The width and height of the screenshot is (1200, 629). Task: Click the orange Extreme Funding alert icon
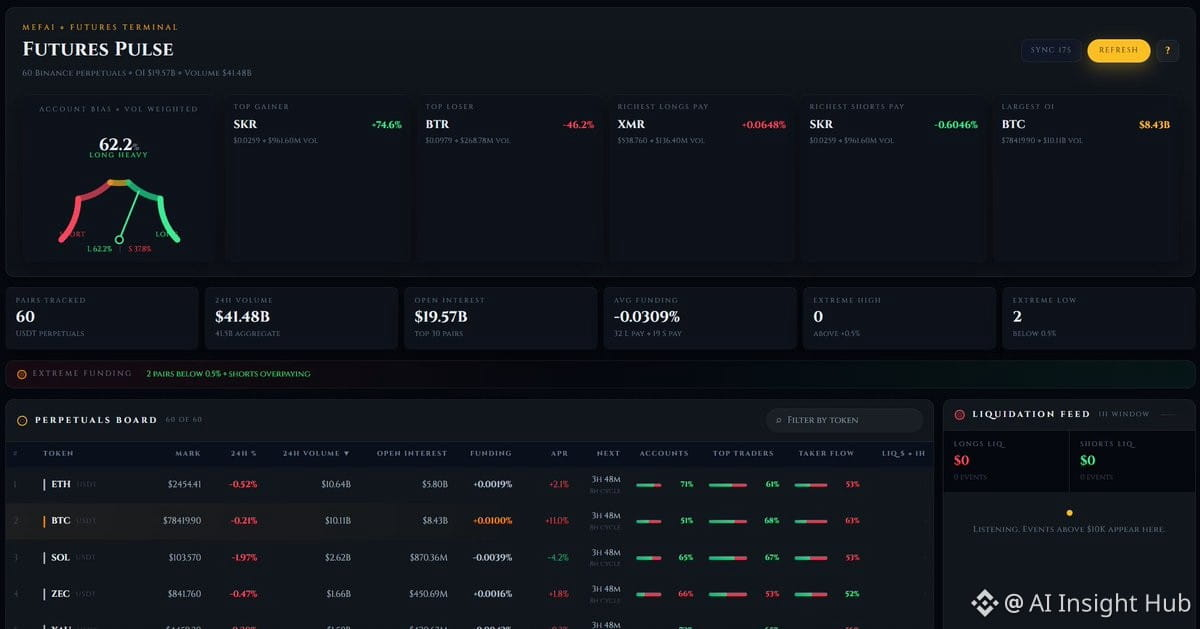(22, 374)
